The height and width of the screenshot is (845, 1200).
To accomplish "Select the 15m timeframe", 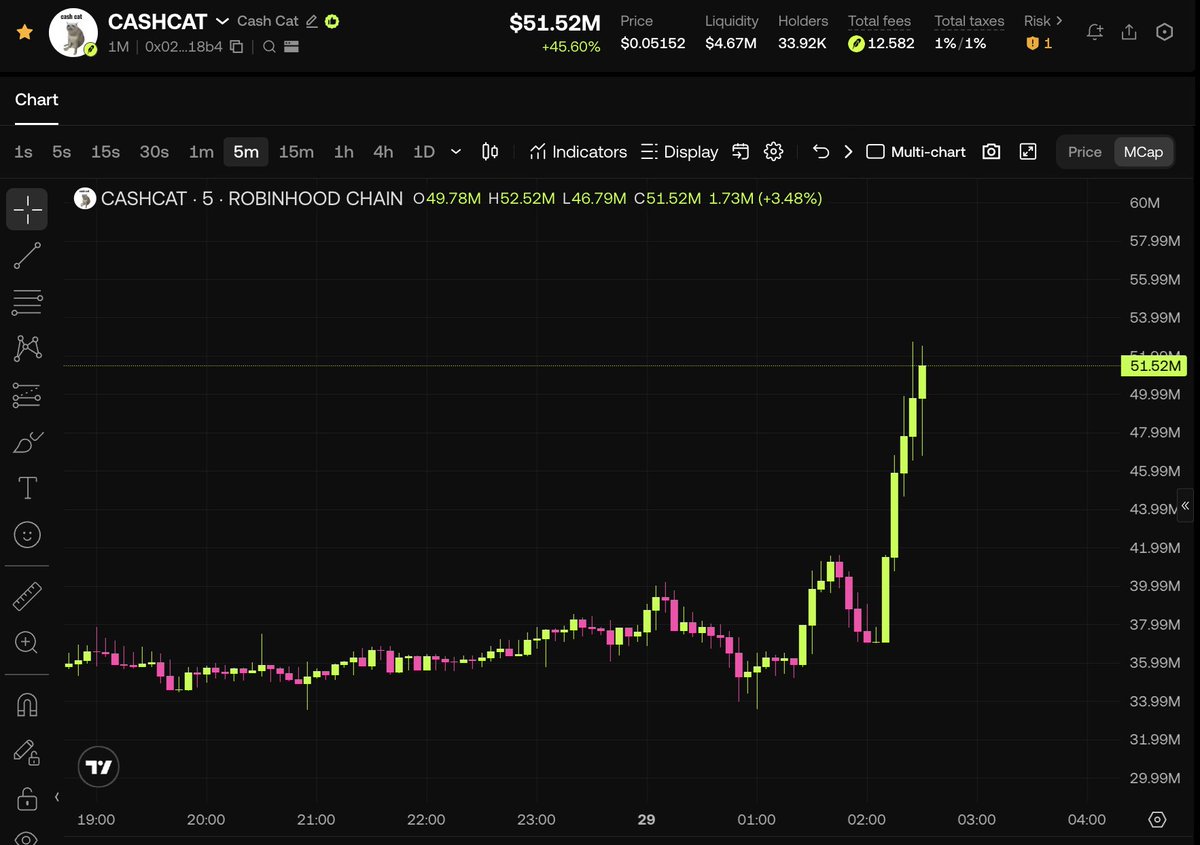I will click(x=296, y=152).
